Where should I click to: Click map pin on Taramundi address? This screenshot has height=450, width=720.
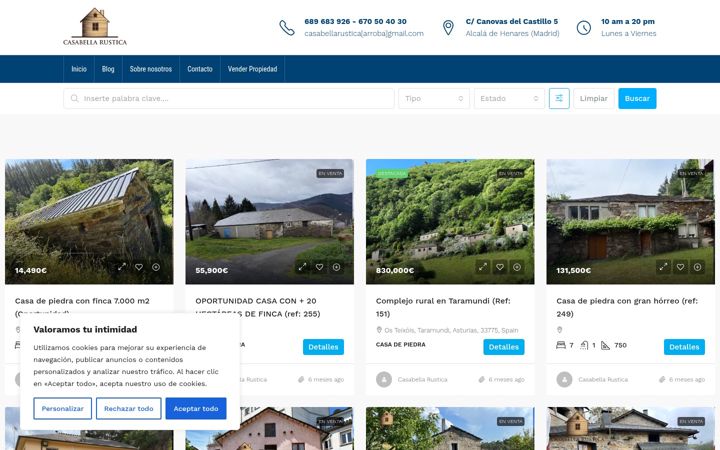click(x=379, y=330)
